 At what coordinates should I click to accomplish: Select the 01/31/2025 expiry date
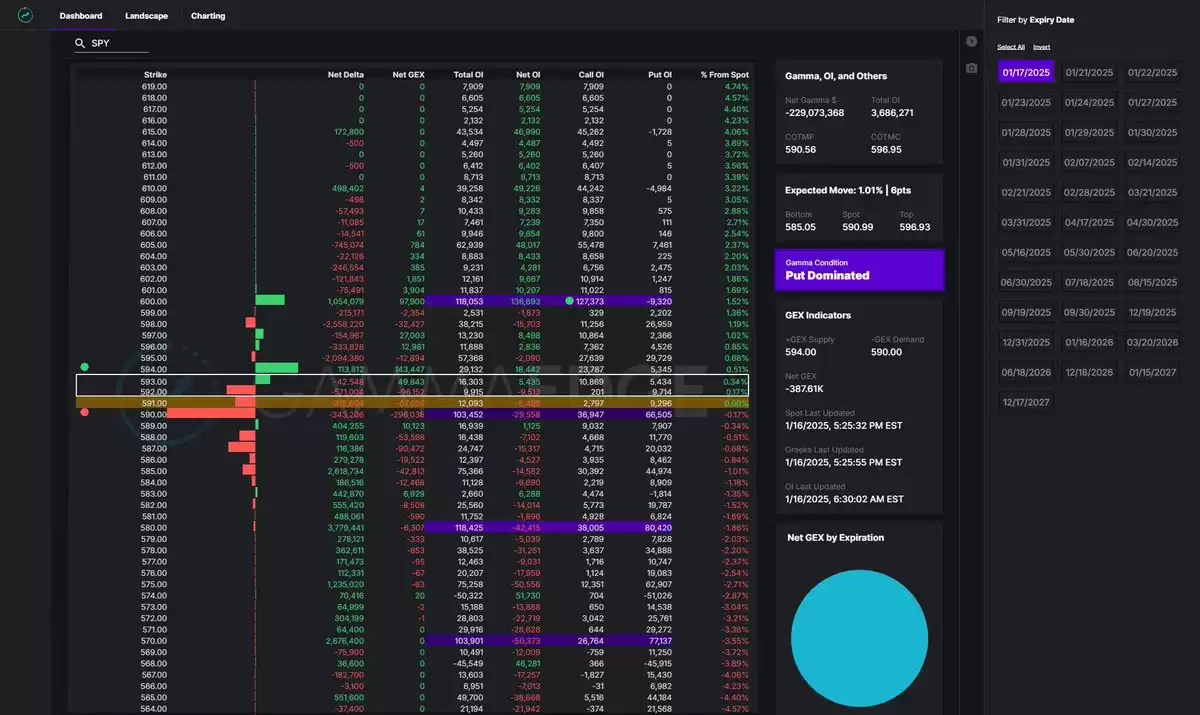pos(1026,162)
